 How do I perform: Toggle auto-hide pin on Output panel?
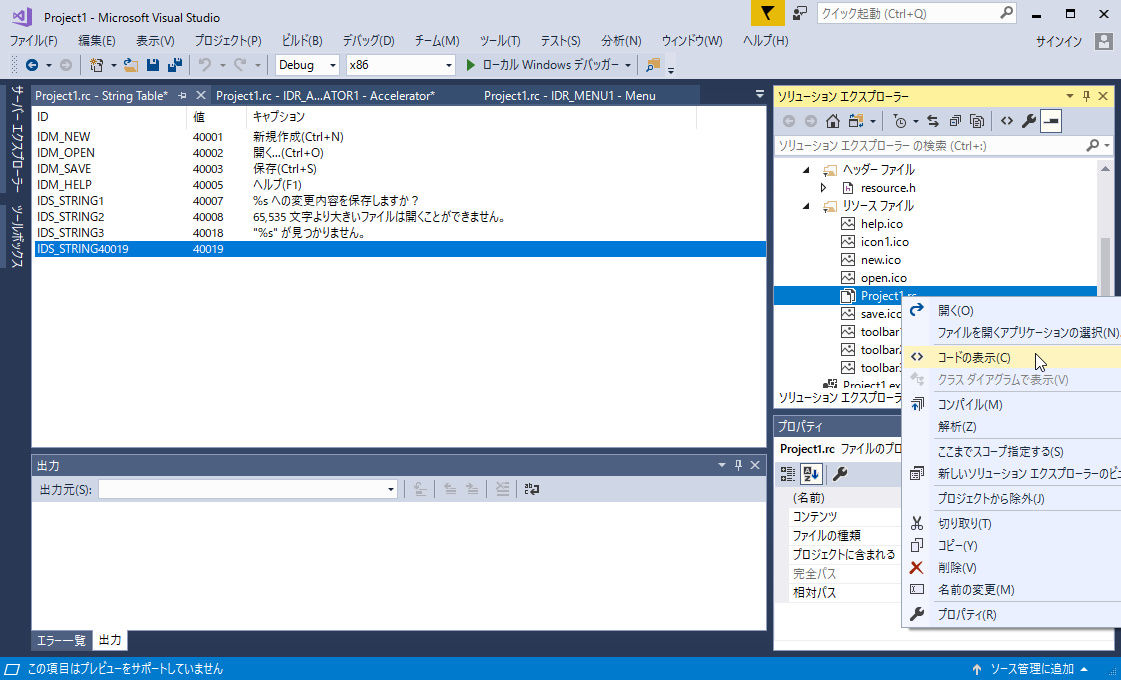[x=739, y=465]
